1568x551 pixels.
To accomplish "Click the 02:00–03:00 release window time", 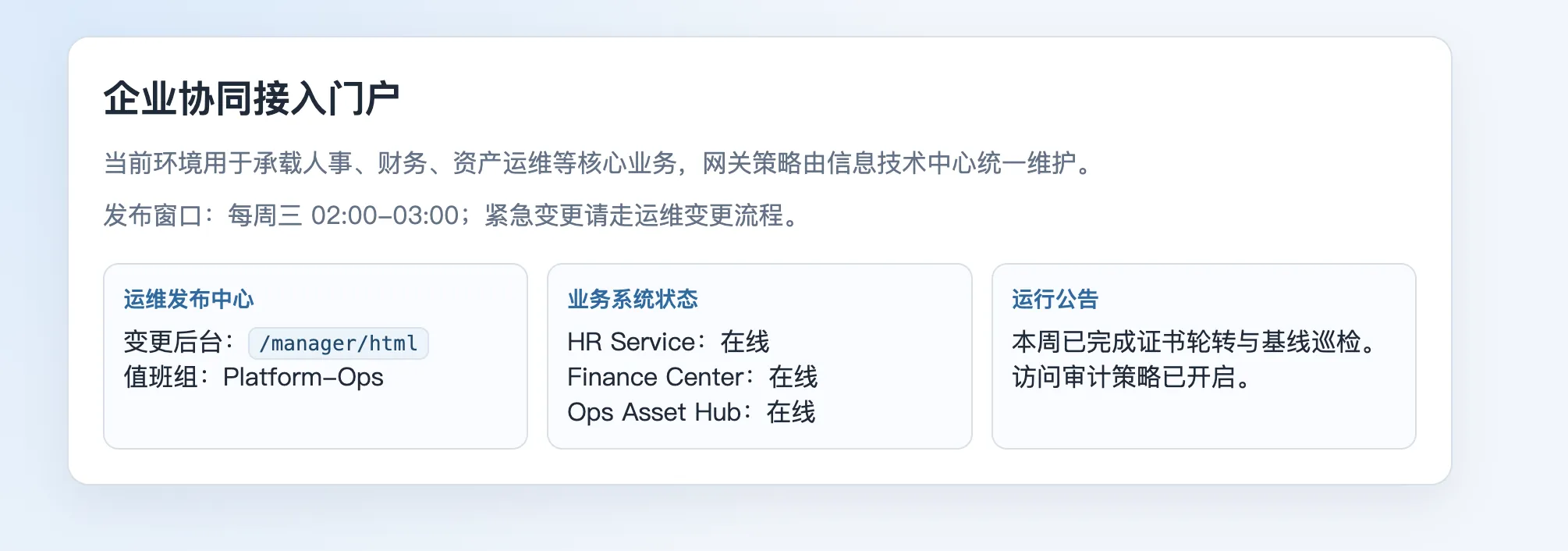I will [385, 215].
